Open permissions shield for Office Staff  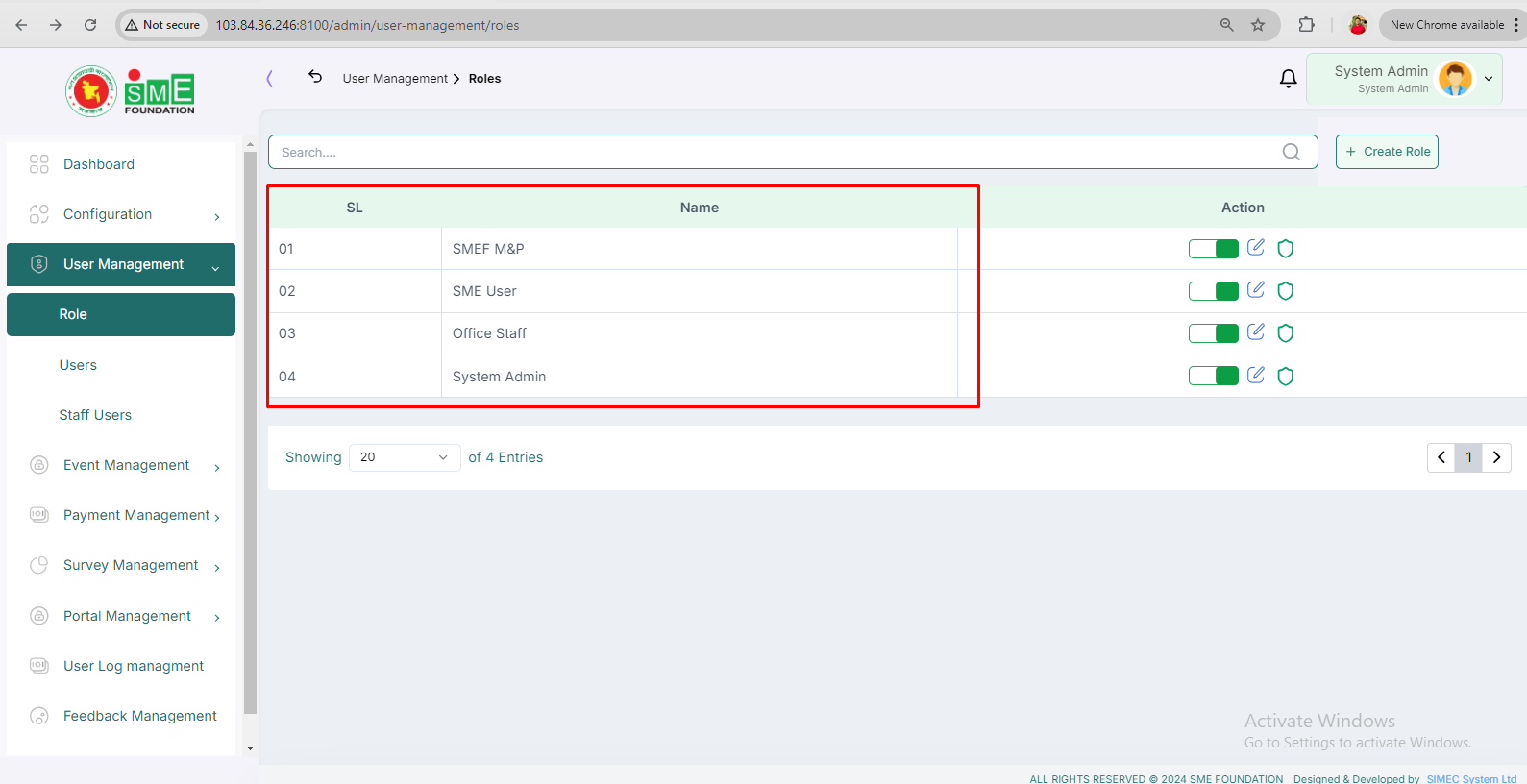[x=1285, y=333]
